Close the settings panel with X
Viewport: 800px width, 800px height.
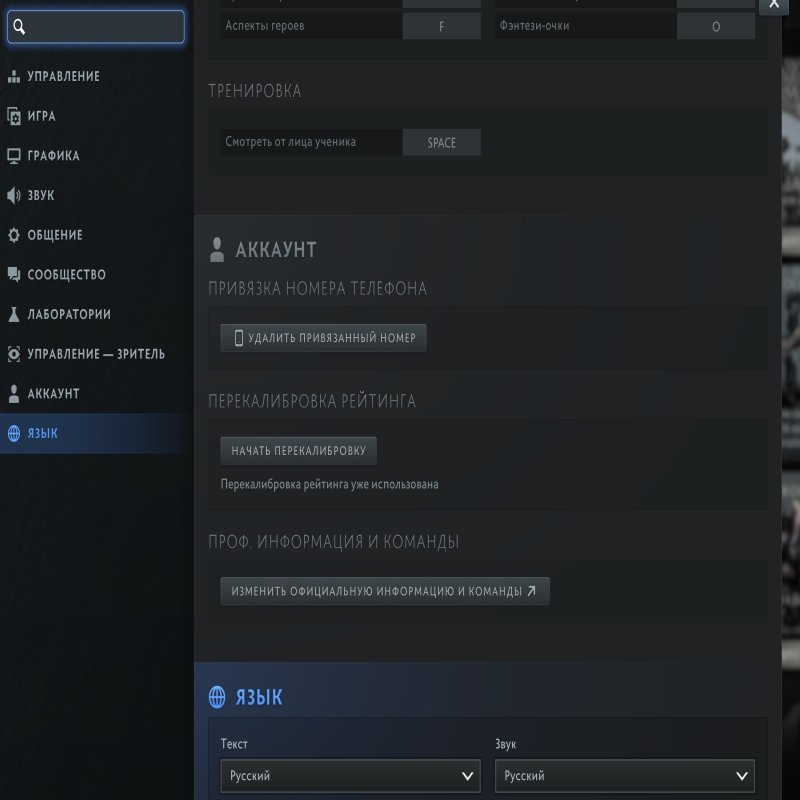(x=773, y=5)
